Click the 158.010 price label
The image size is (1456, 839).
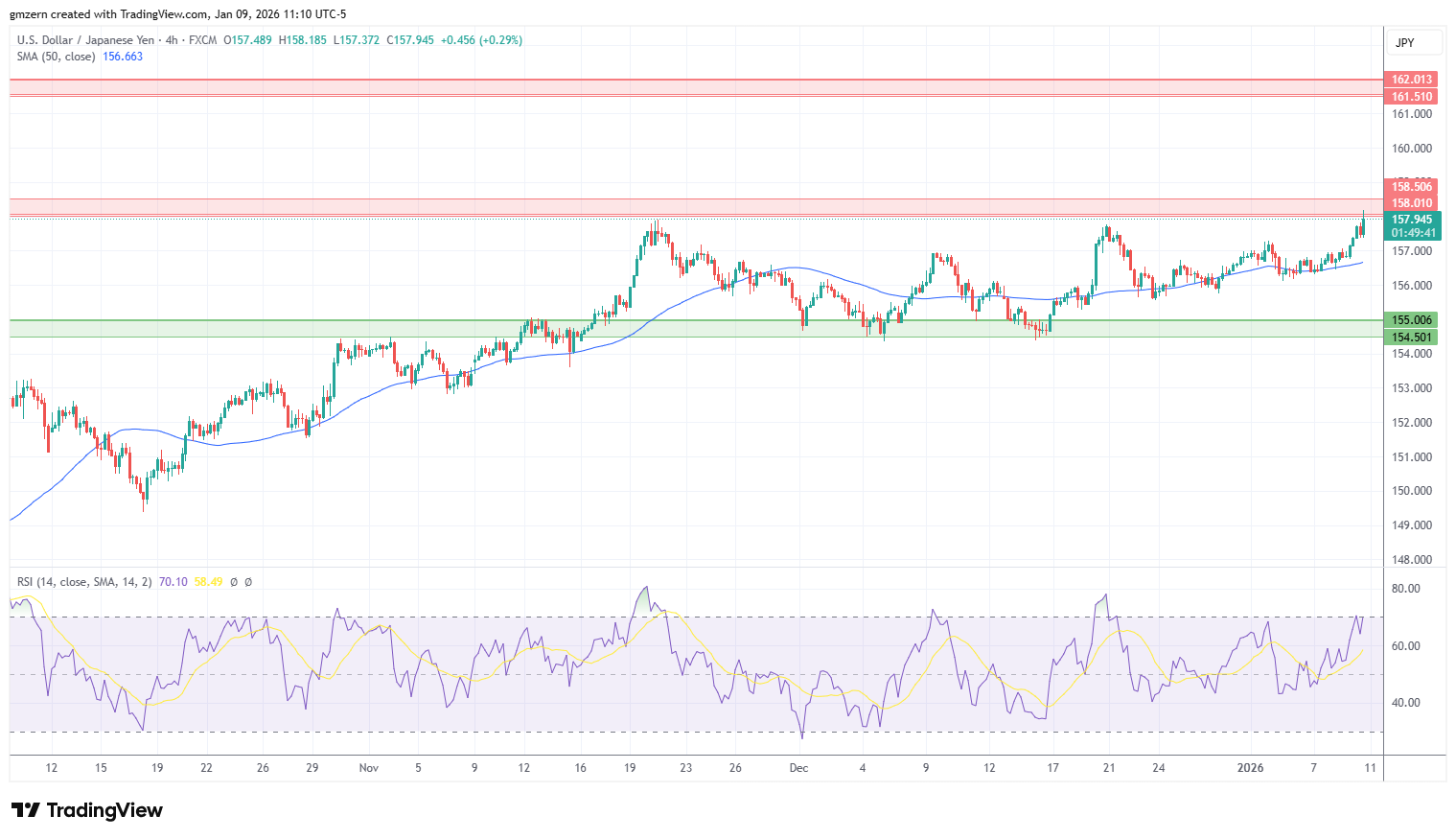click(1413, 203)
